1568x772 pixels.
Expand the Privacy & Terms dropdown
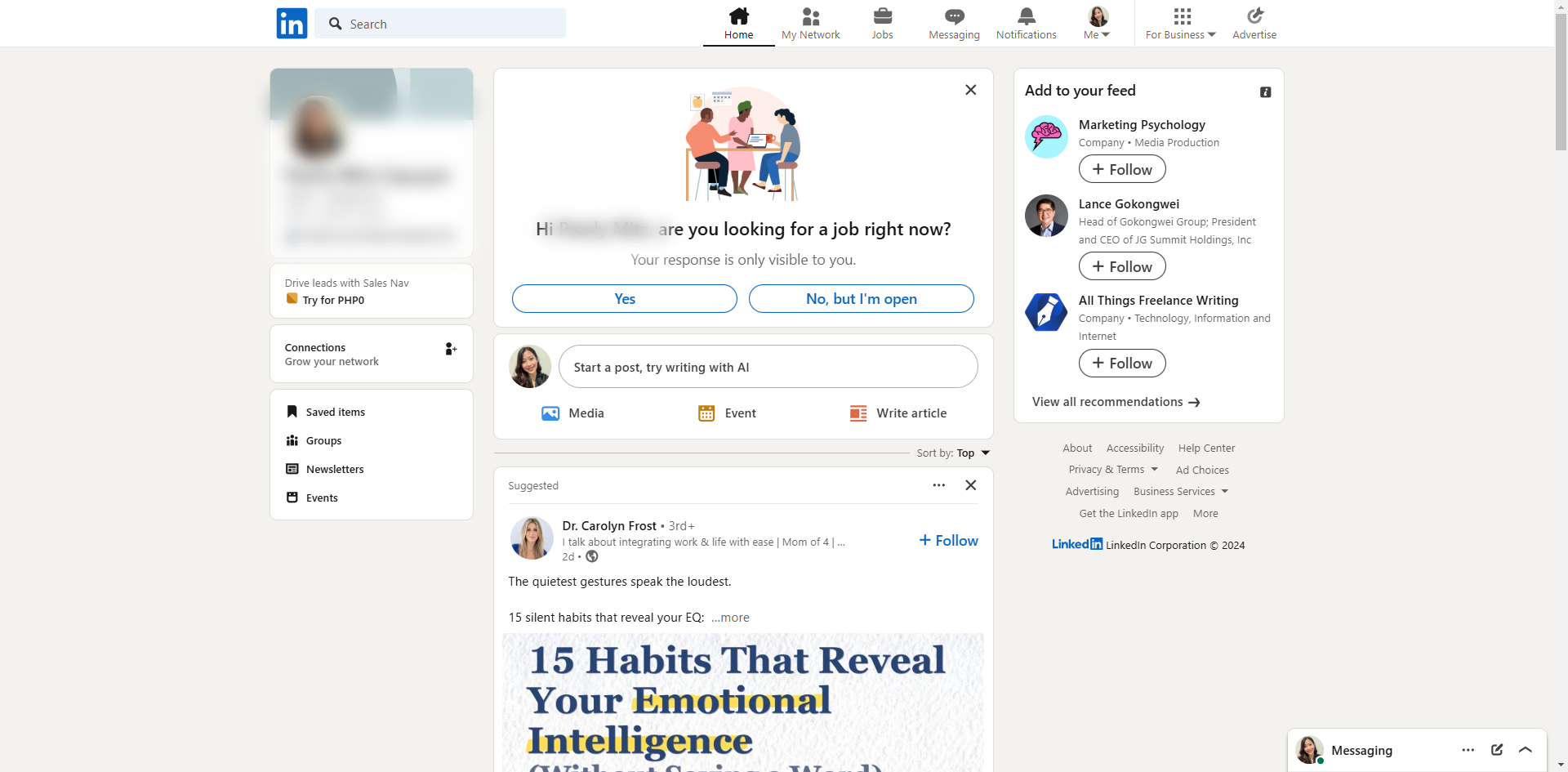(1113, 470)
